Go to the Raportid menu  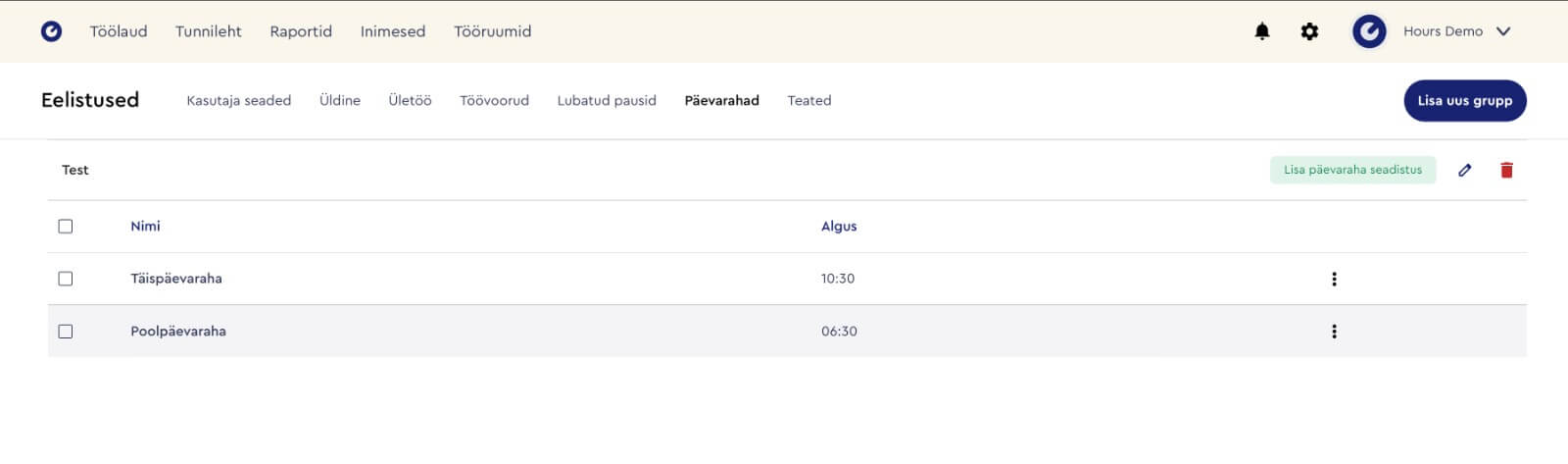[x=301, y=31]
